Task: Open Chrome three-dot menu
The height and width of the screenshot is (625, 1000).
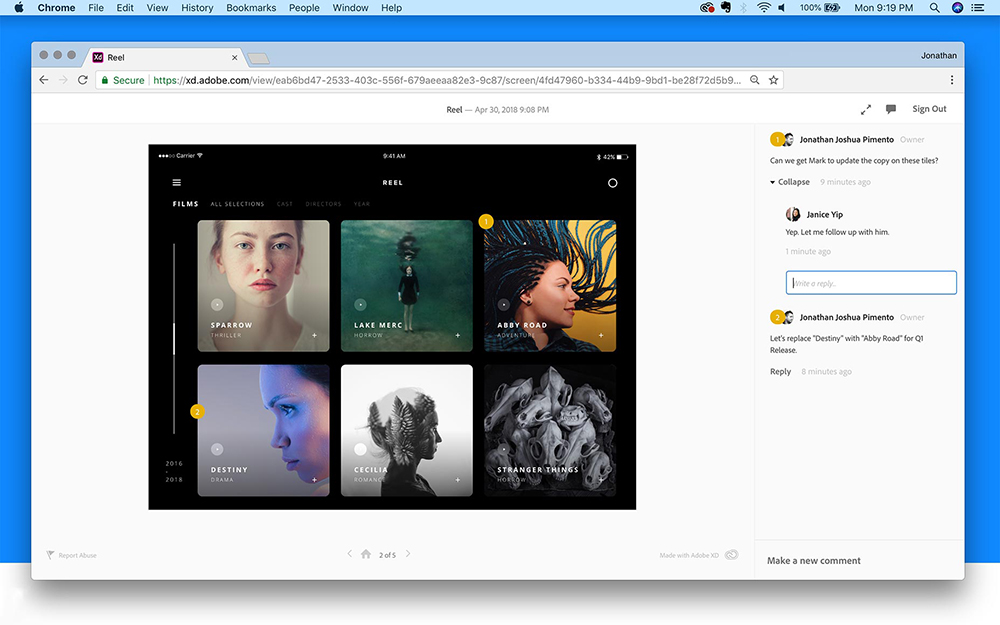Action: point(952,80)
